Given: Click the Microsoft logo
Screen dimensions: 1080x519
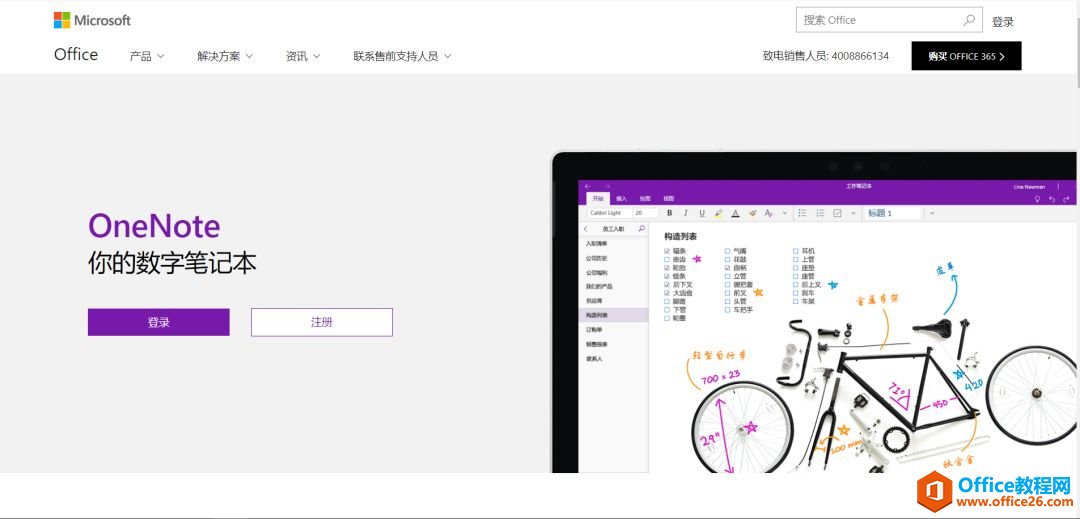Looking at the screenshot, I should coord(92,20).
